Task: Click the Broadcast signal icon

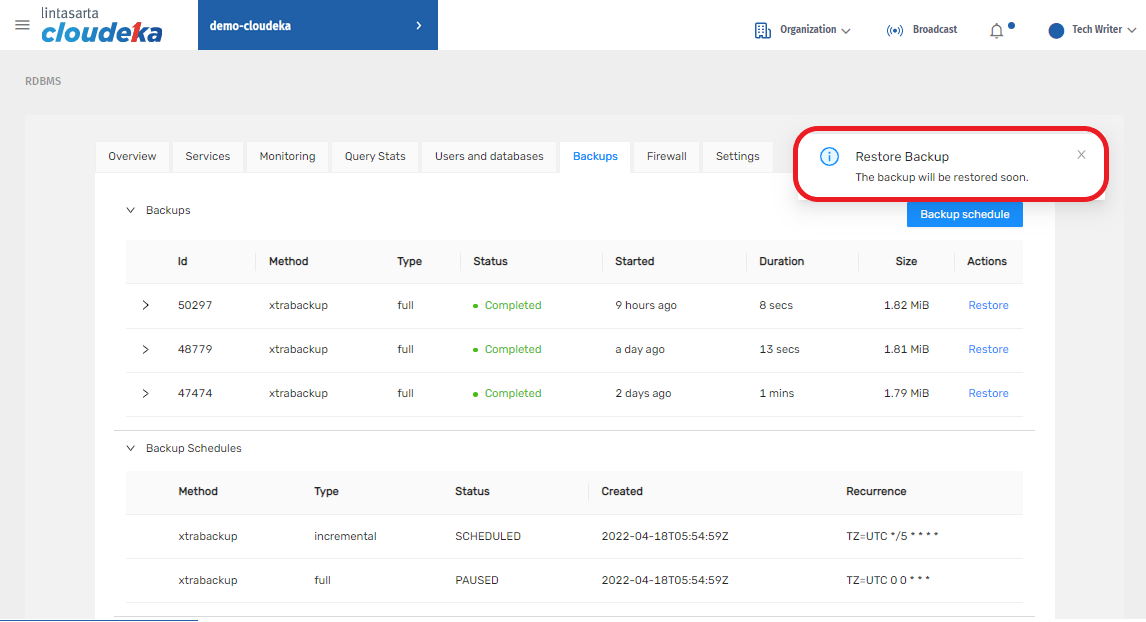Action: pos(895,30)
